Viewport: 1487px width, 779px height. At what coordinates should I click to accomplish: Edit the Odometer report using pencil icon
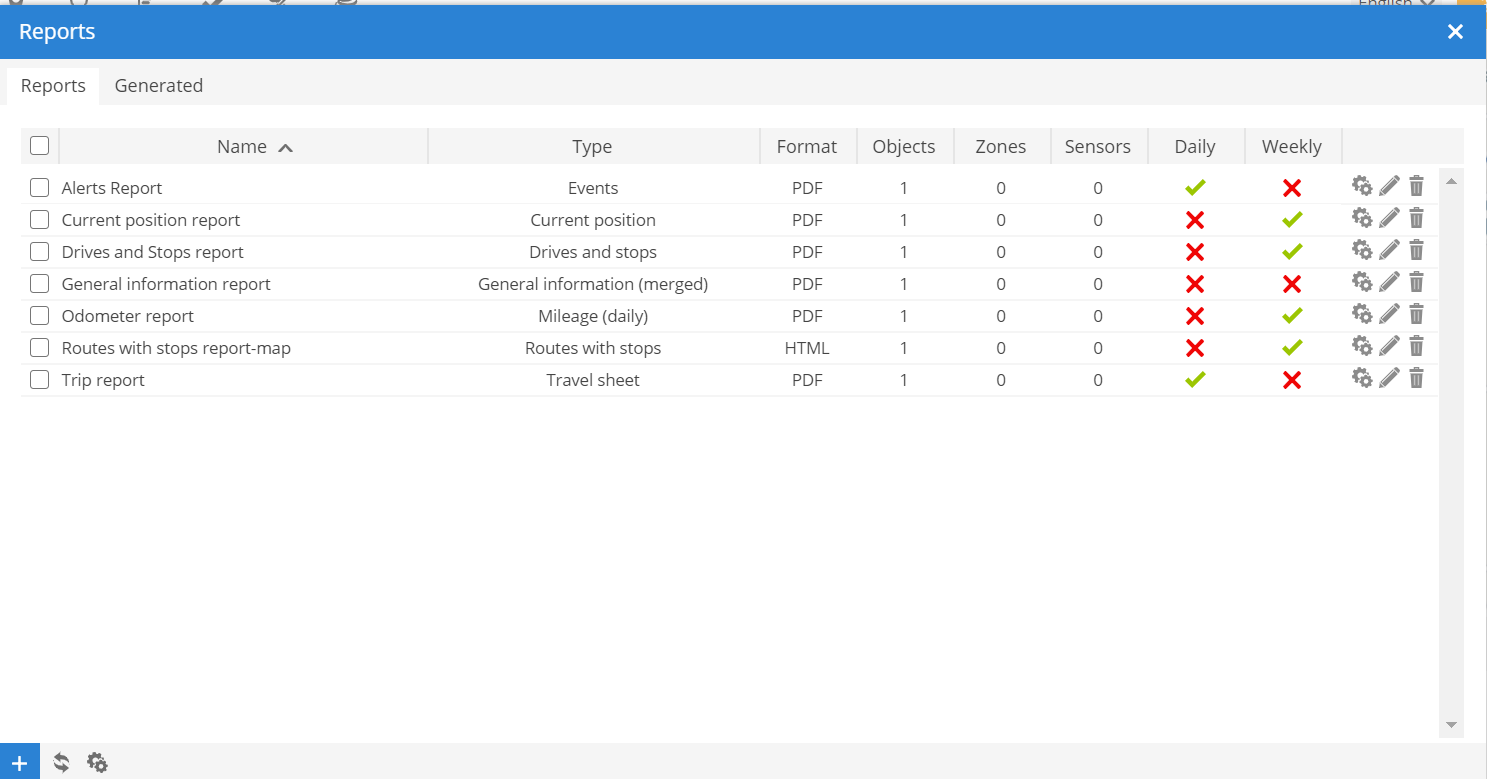(1389, 314)
